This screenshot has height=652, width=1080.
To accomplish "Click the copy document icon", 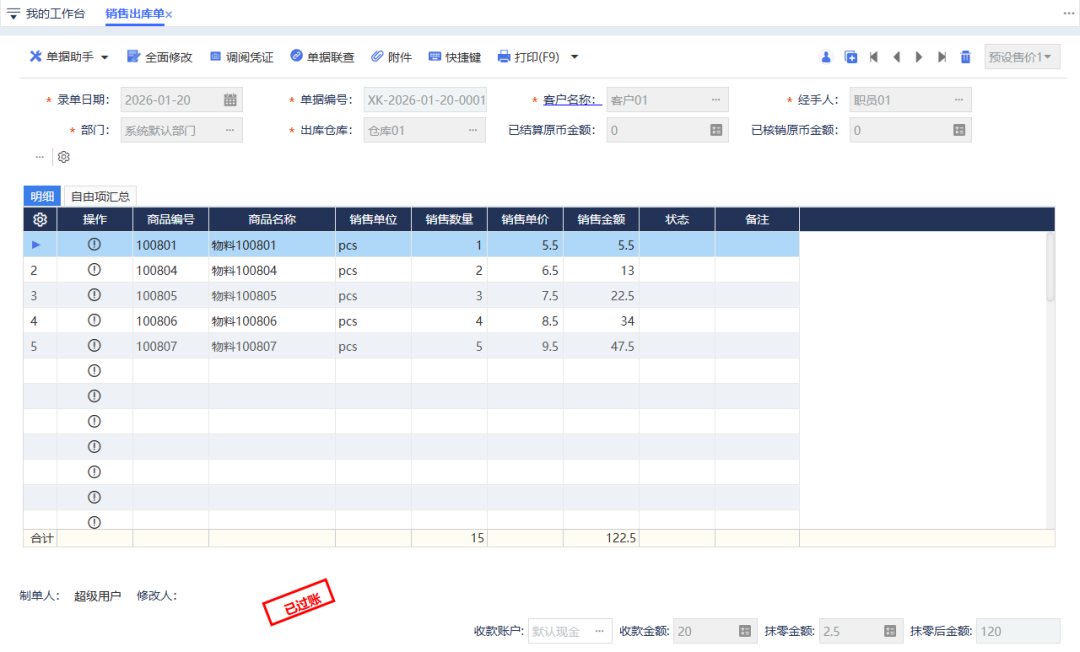I will [x=851, y=57].
